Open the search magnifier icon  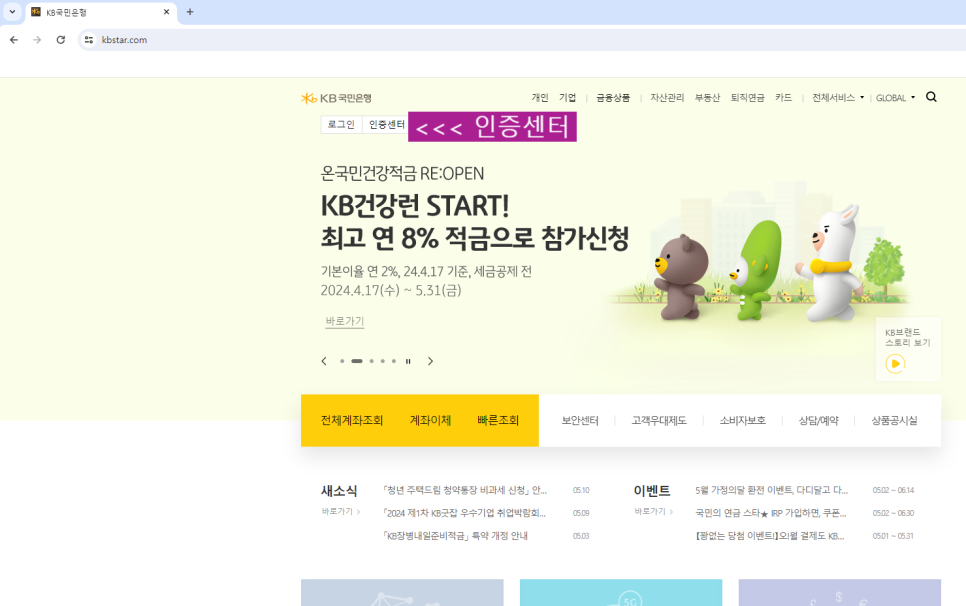click(931, 97)
